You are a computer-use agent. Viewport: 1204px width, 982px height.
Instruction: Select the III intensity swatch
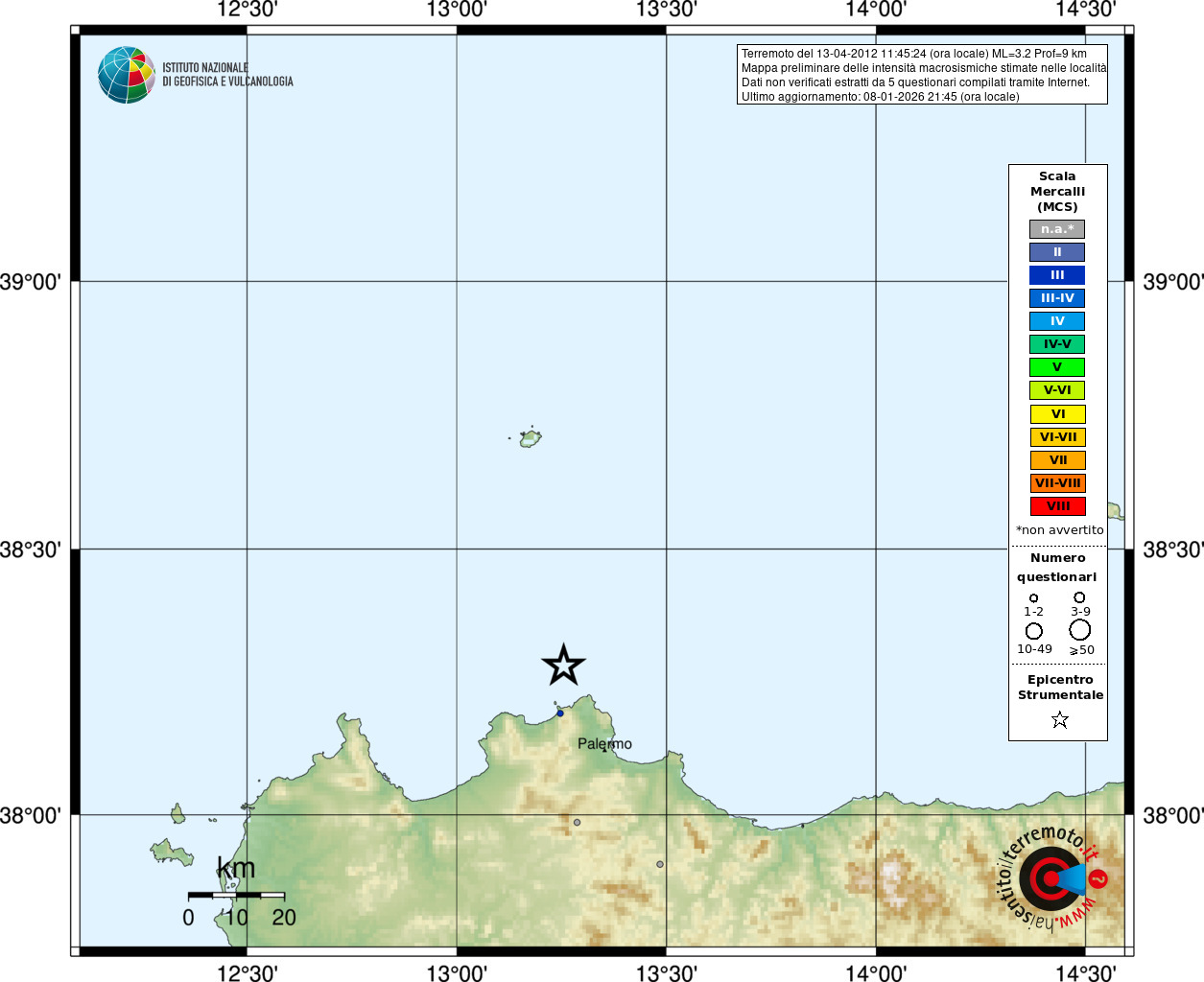[x=1057, y=275]
